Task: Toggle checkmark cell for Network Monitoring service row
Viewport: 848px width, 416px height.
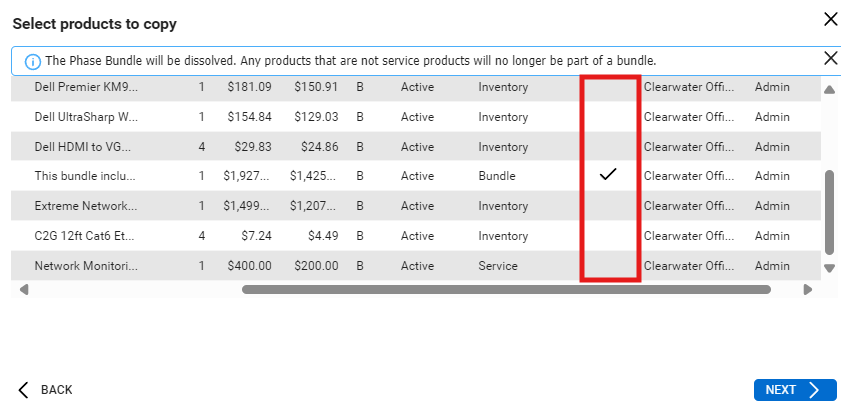Action: [608, 266]
